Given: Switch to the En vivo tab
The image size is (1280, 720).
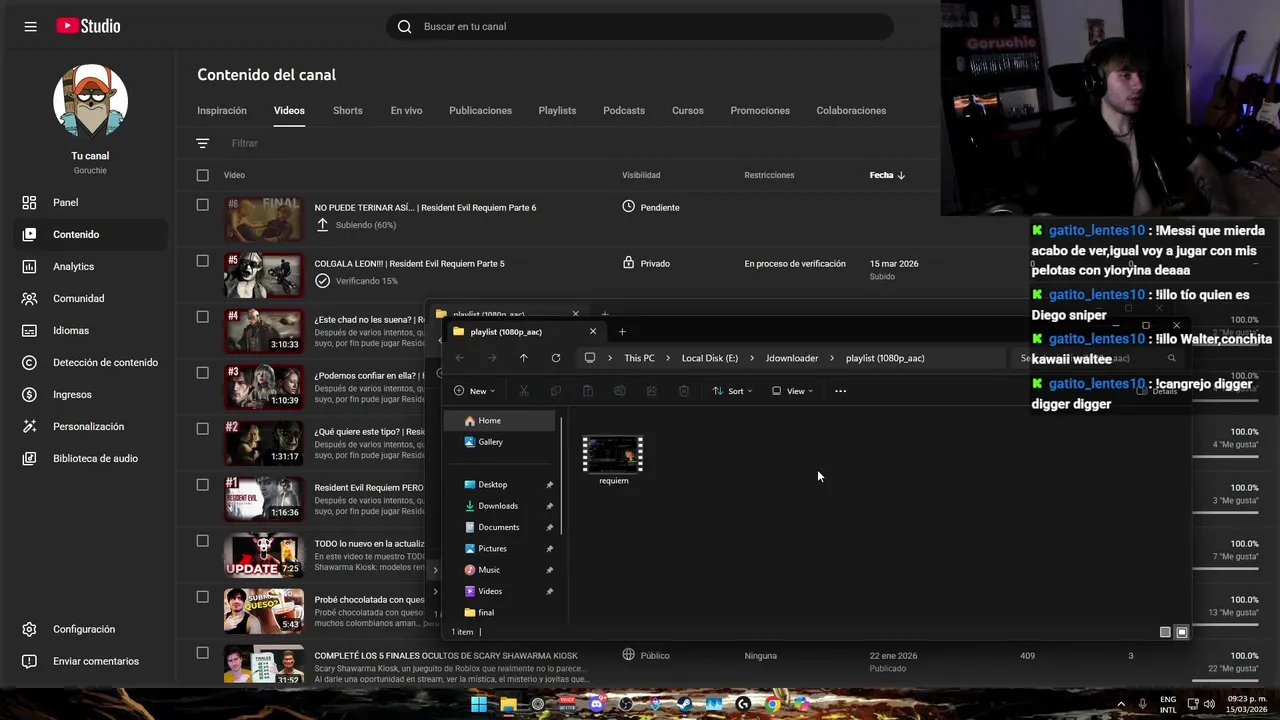Looking at the screenshot, I should tap(406, 111).
